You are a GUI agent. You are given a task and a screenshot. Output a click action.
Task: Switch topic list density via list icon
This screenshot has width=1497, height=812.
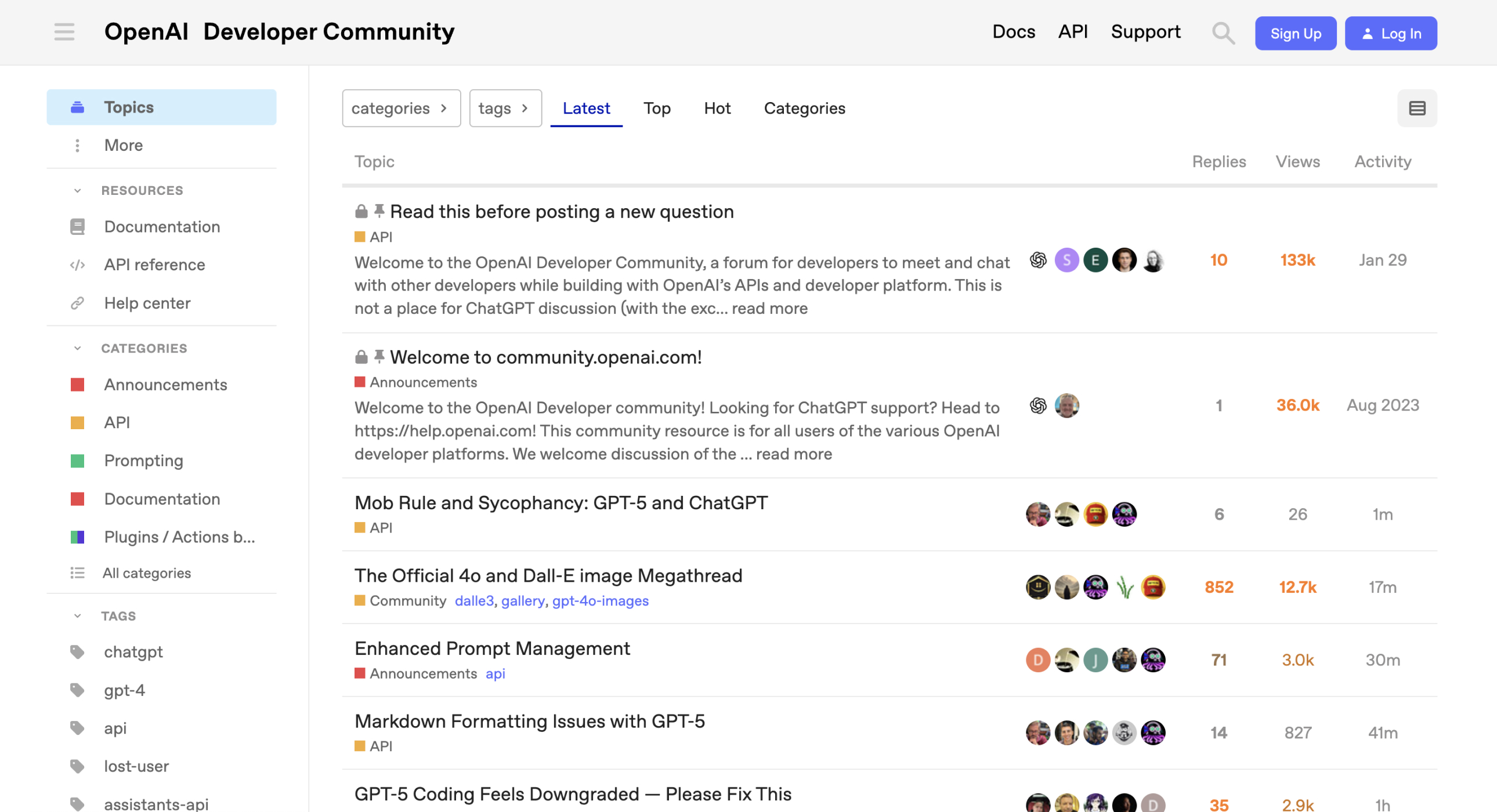(x=1418, y=108)
